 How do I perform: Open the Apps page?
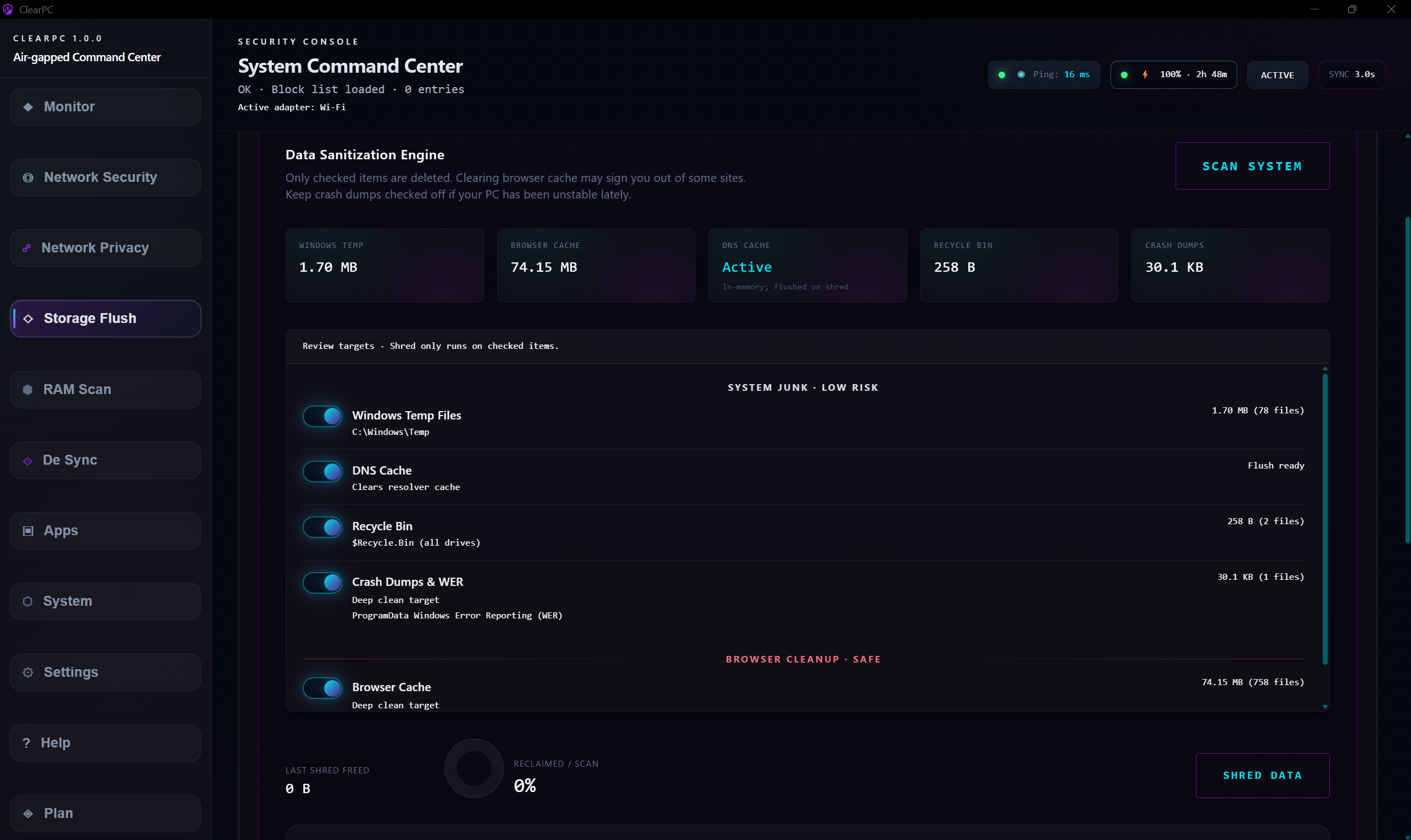[105, 531]
